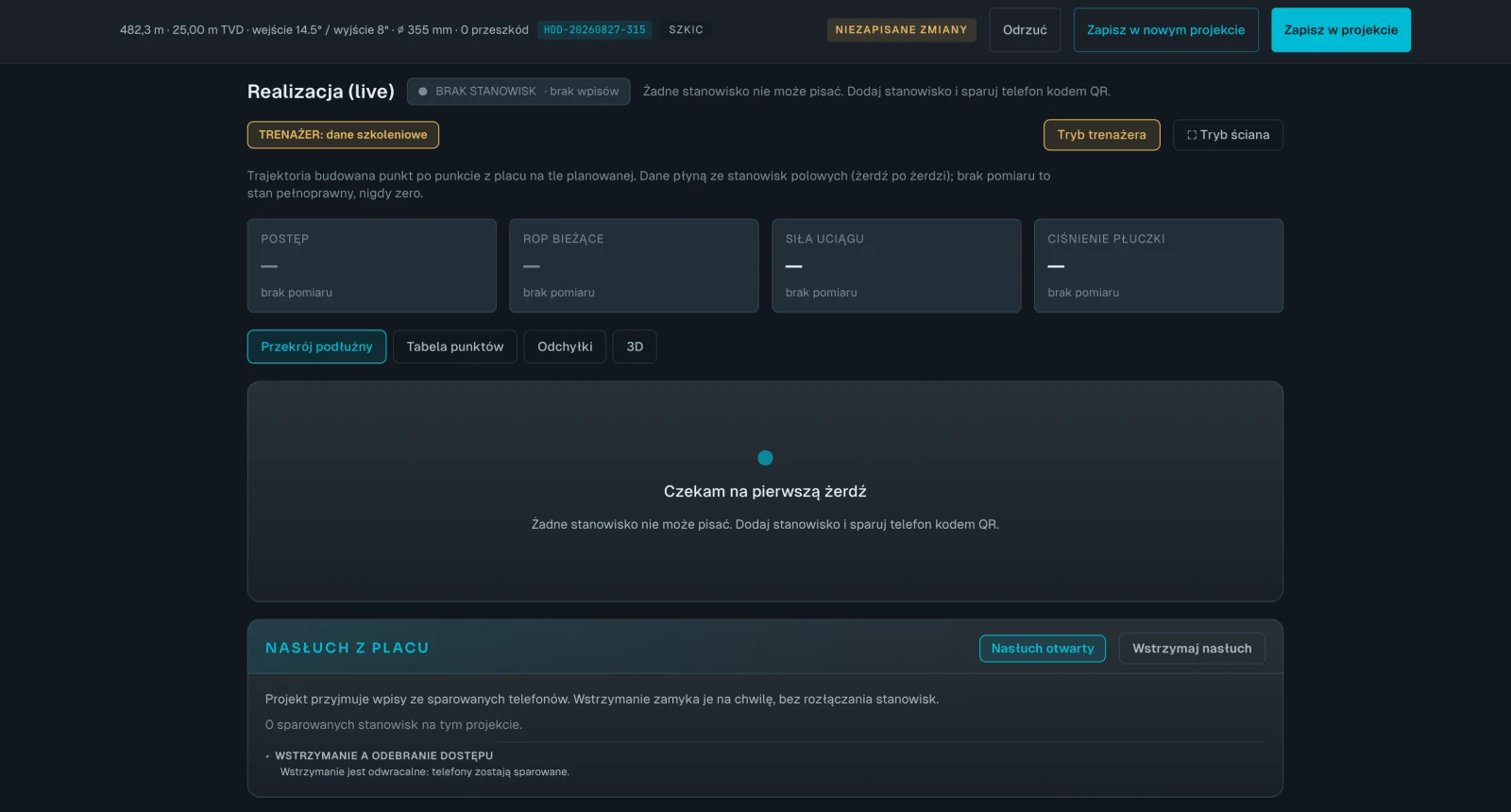
Task: Switch to Tabela punktów tab
Action: point(454,347)
